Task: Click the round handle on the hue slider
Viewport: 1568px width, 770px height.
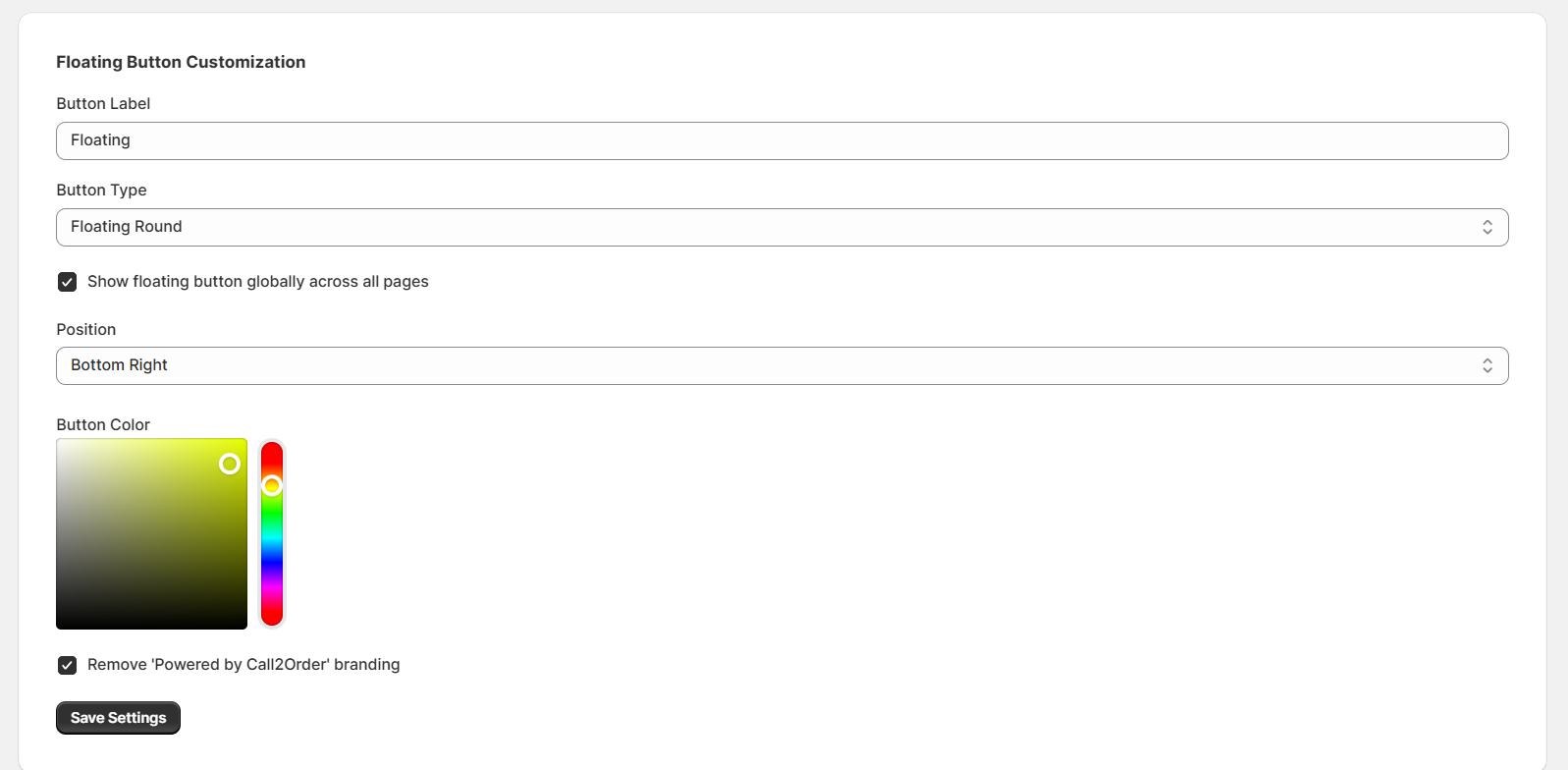Action: 272,485
